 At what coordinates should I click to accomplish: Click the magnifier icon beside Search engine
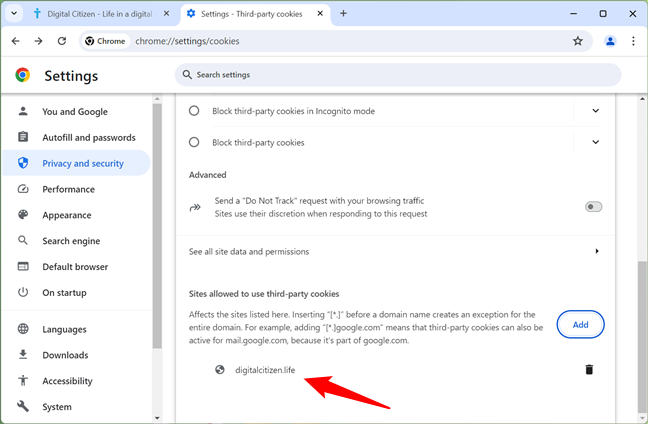(x=23, y=240)
